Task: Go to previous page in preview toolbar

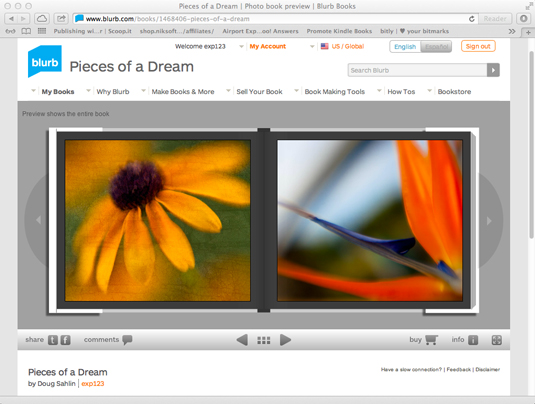Action: [242, 340]
